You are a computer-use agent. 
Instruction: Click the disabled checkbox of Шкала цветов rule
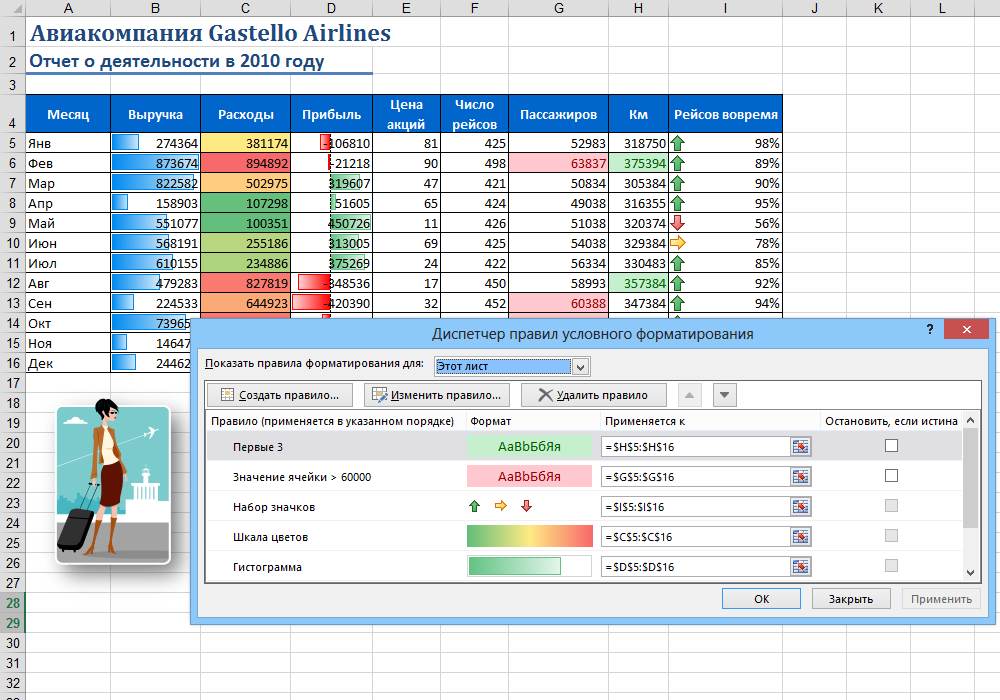[892, 536]
